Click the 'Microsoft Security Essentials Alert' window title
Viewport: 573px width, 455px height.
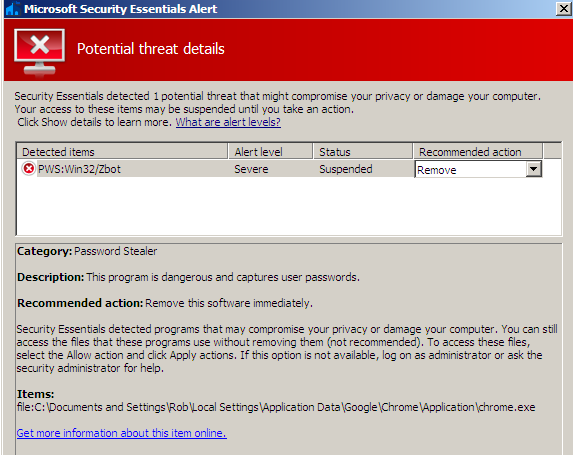coord(121,9)
